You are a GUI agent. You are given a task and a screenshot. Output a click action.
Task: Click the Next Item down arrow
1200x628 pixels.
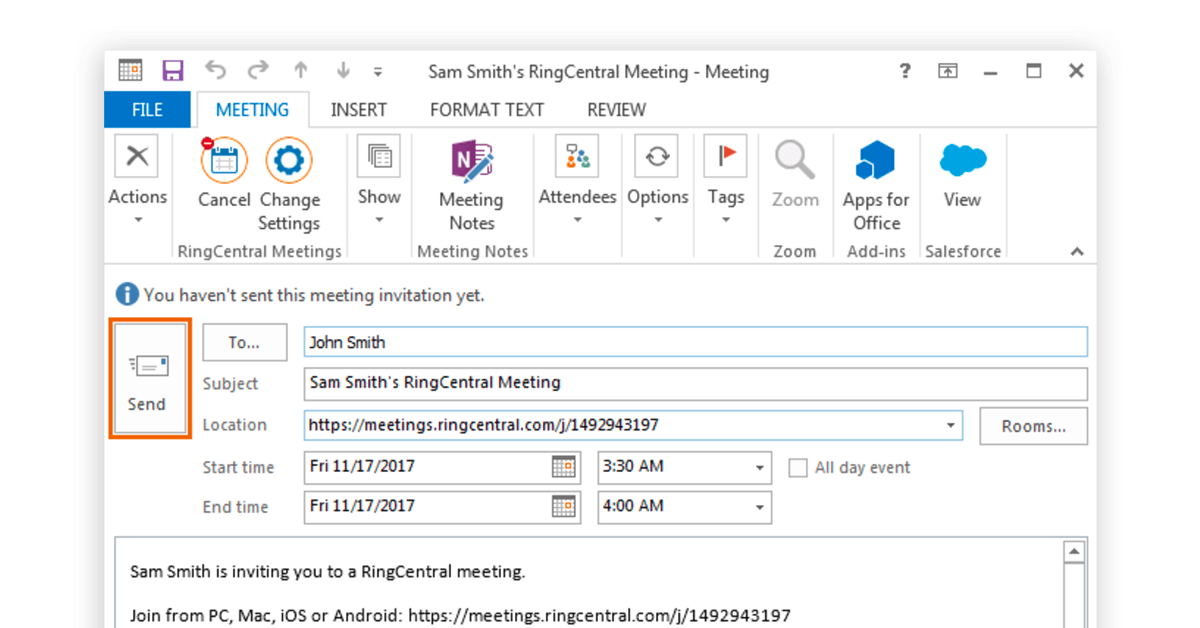(x=343, y=71)
